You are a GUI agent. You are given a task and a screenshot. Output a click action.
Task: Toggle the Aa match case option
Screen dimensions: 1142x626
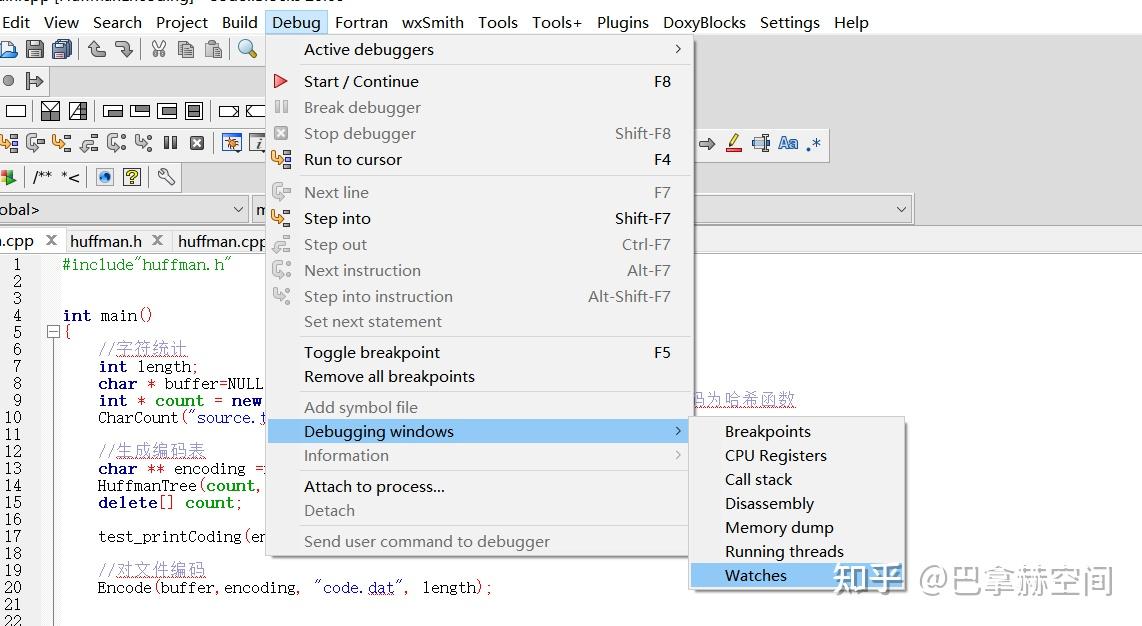[788, 143]
